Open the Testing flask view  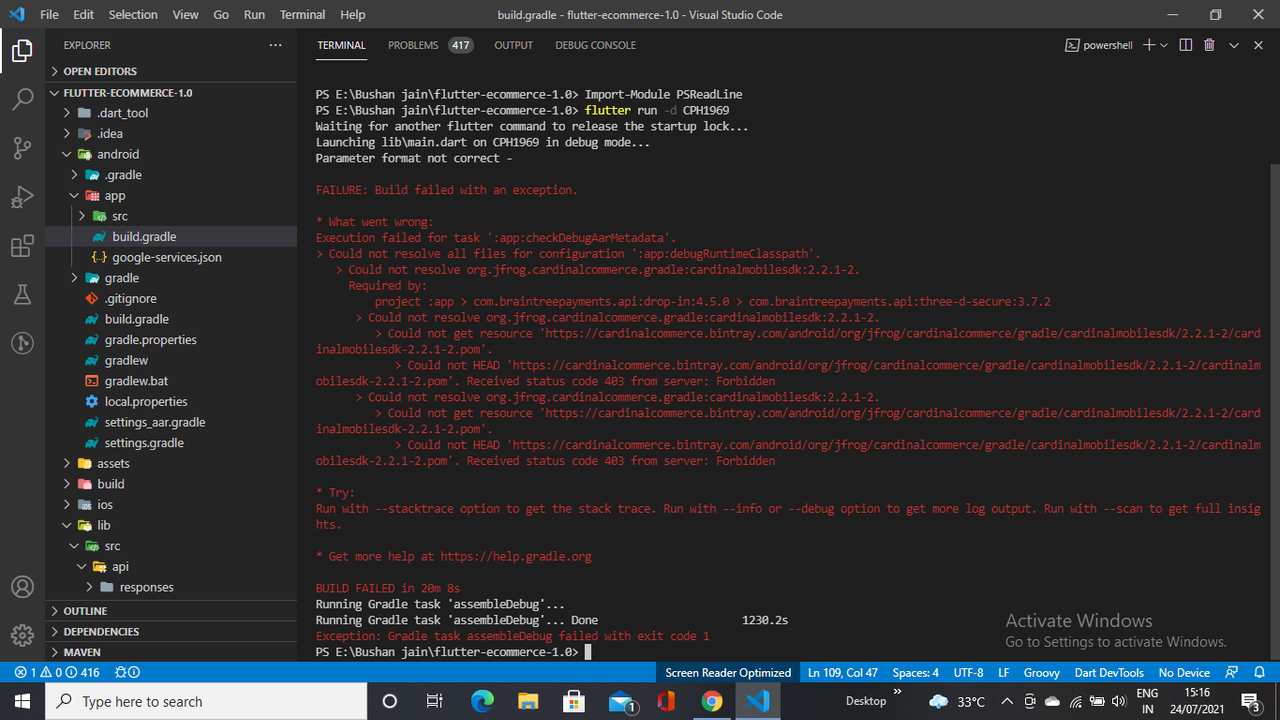(x=22, y=294)
